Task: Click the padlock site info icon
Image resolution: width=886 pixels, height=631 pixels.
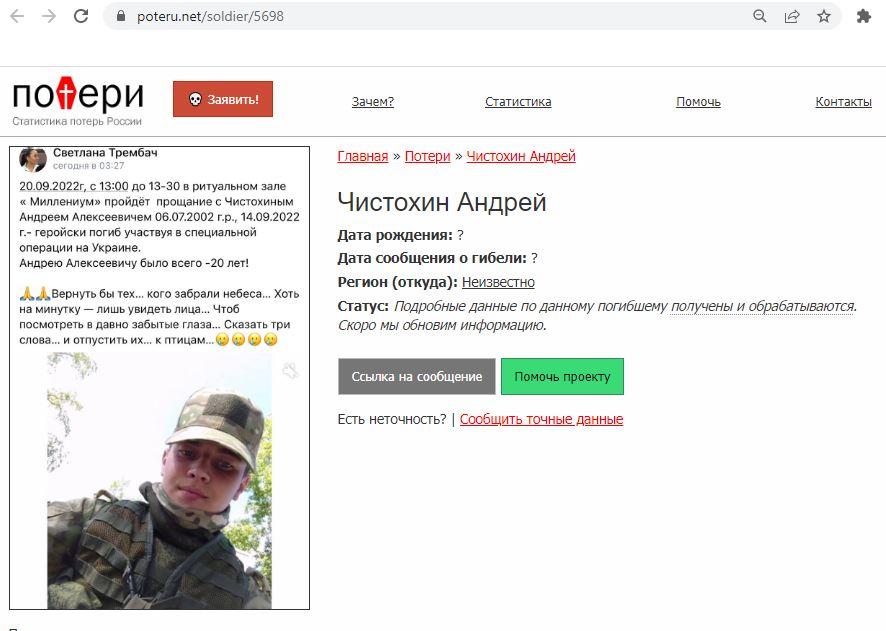Action: (x=120, y=16)
